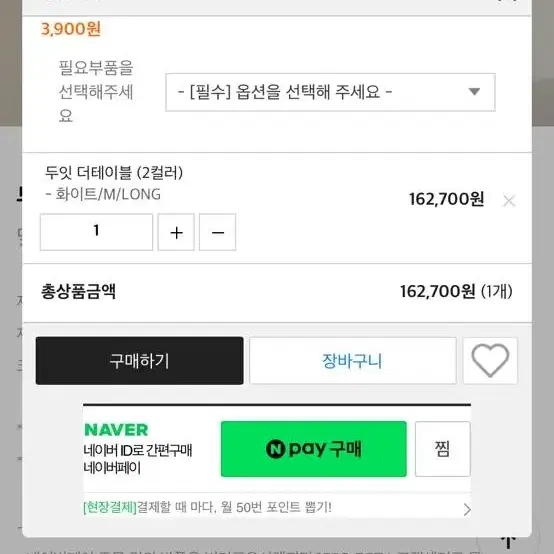Screen dimensions: 554x554
Task: Decrease quantity with the minus button
Action: pyautogui.click(x=217, y=232)
